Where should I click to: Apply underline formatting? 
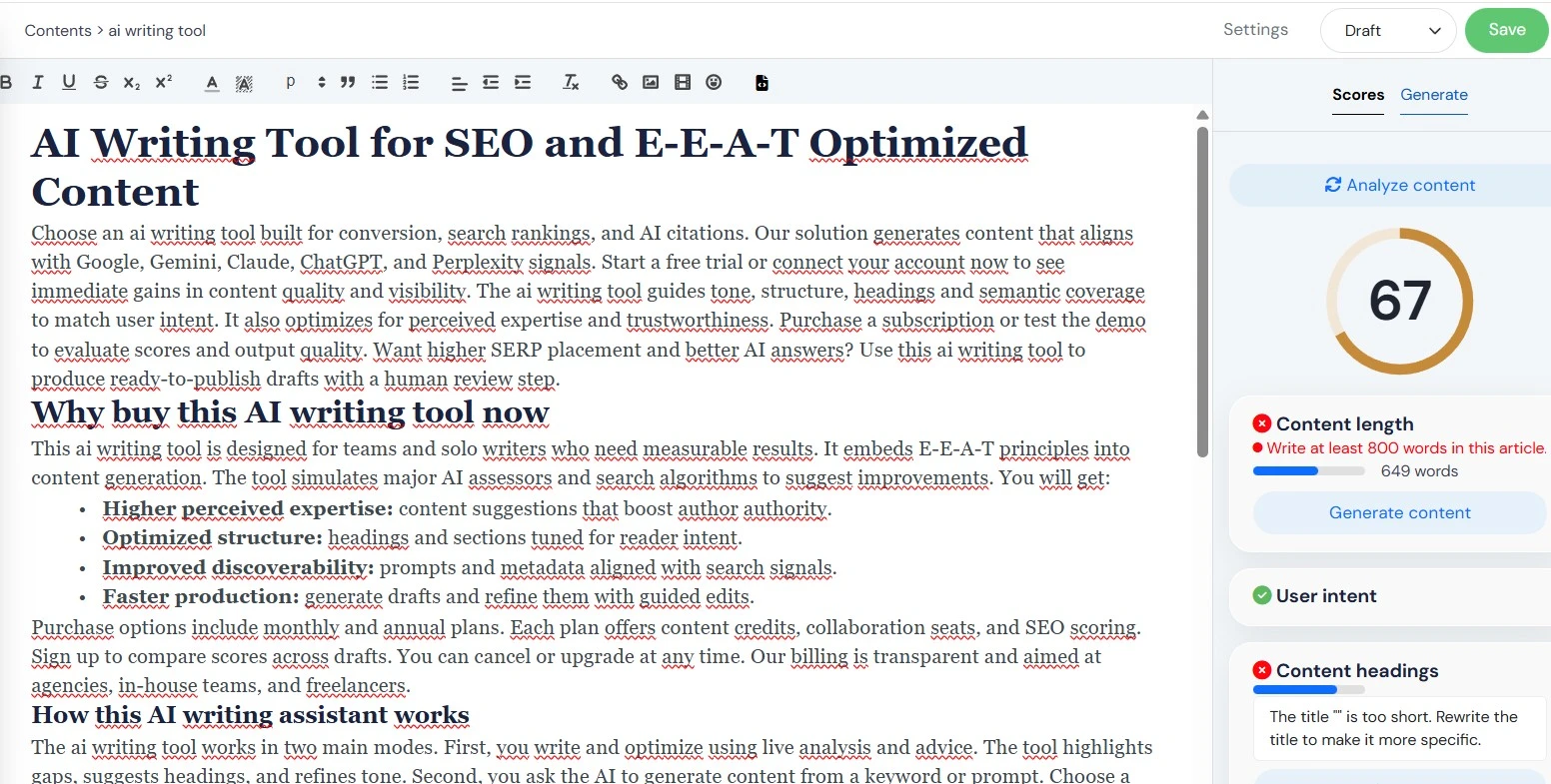tap(69, 83)
